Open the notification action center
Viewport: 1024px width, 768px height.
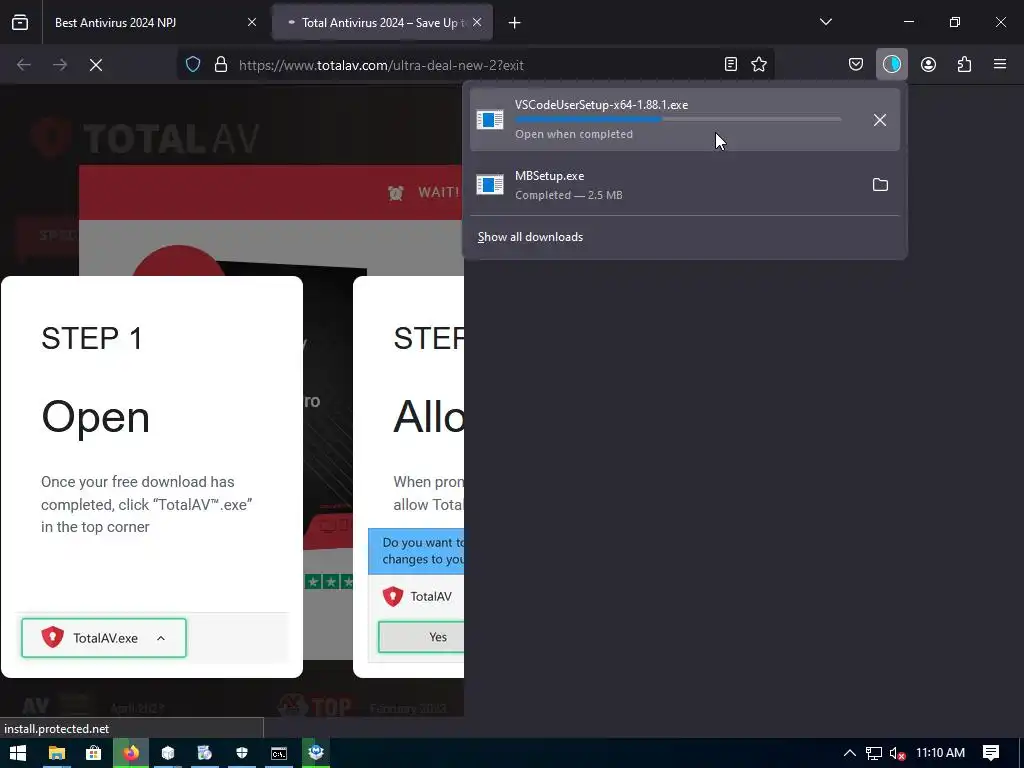click(x=991, y=753)
